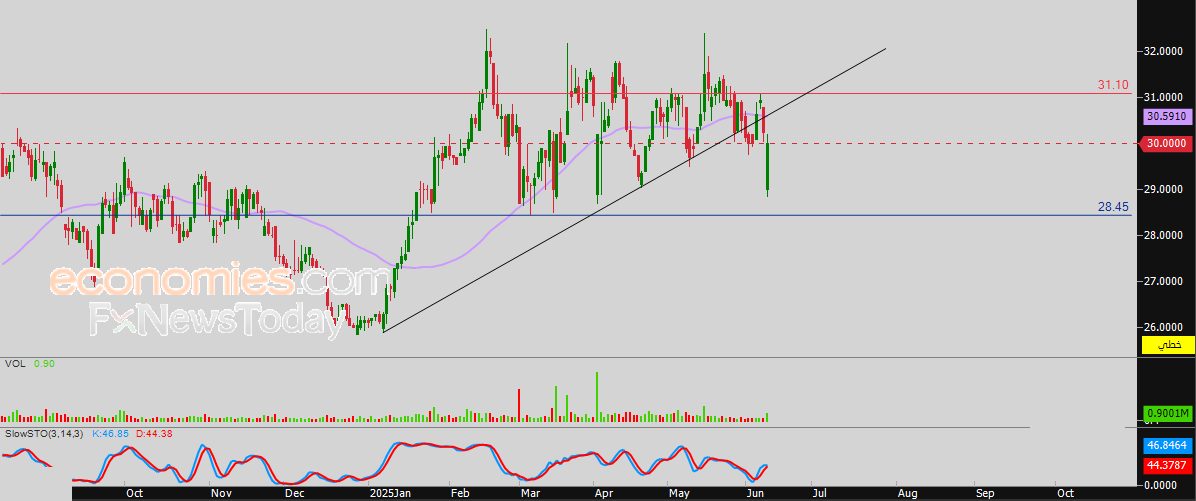Select the black ascending trendline
This screenshot has width=1196, height=501.
pos(633,190)
